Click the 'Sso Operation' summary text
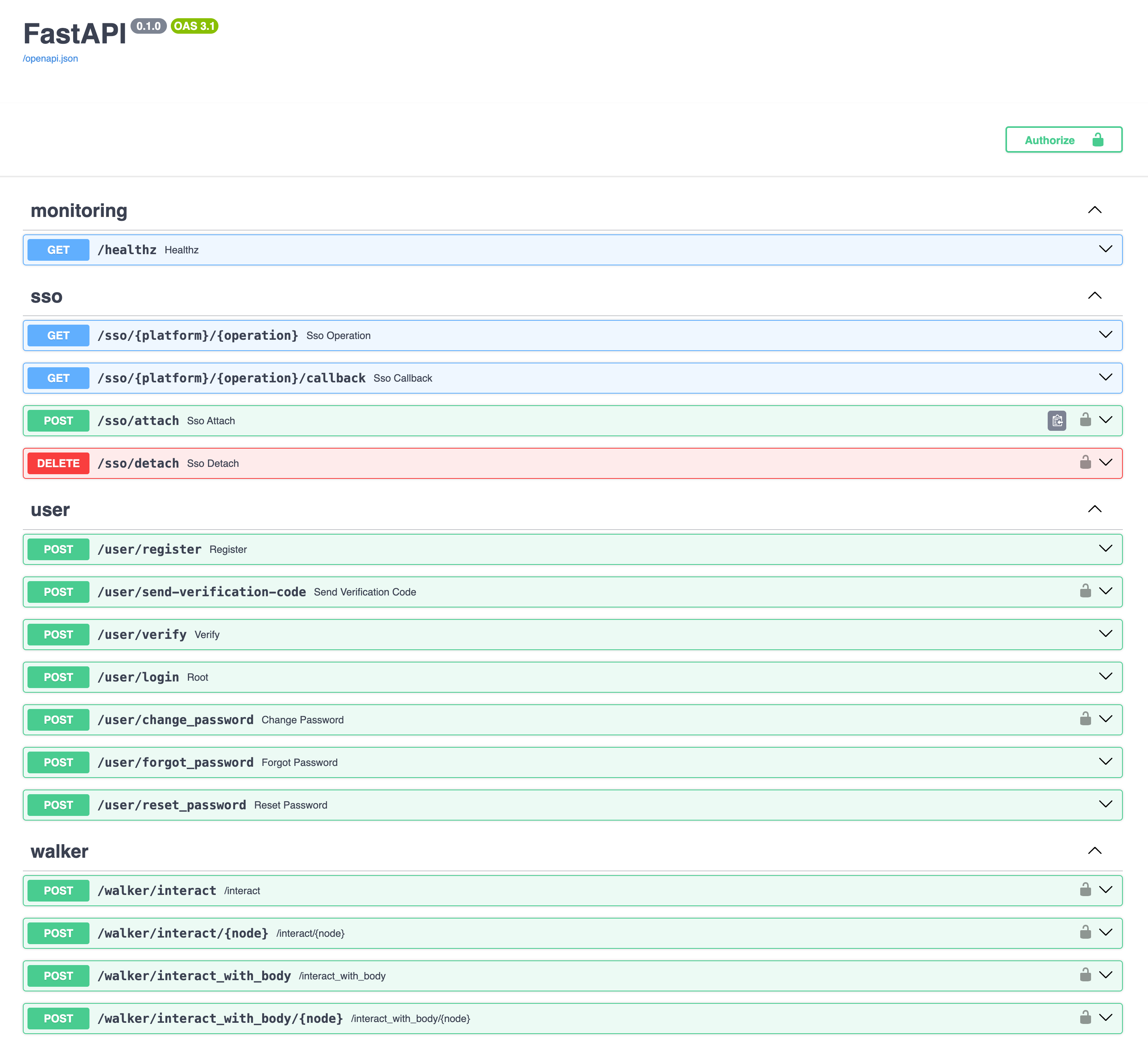The height and width of the screenshot is (1053, 1148). pos(339,336)
